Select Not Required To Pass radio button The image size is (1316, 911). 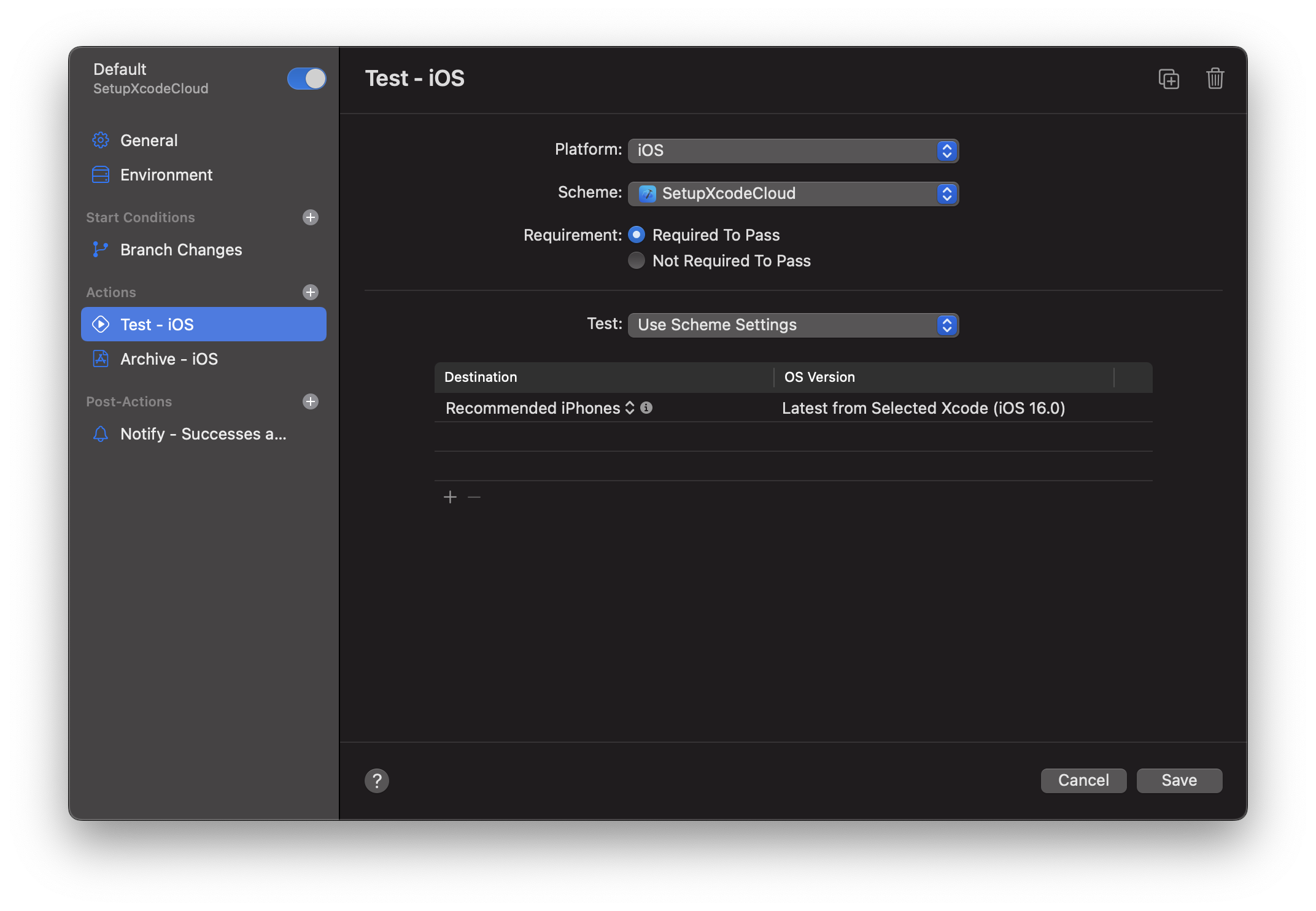point(636,259)
